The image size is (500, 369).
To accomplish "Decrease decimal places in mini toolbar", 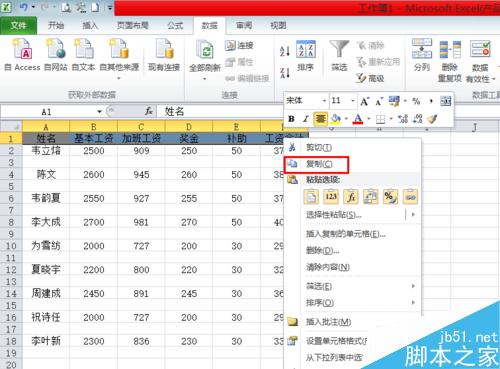I will (417, 119).
